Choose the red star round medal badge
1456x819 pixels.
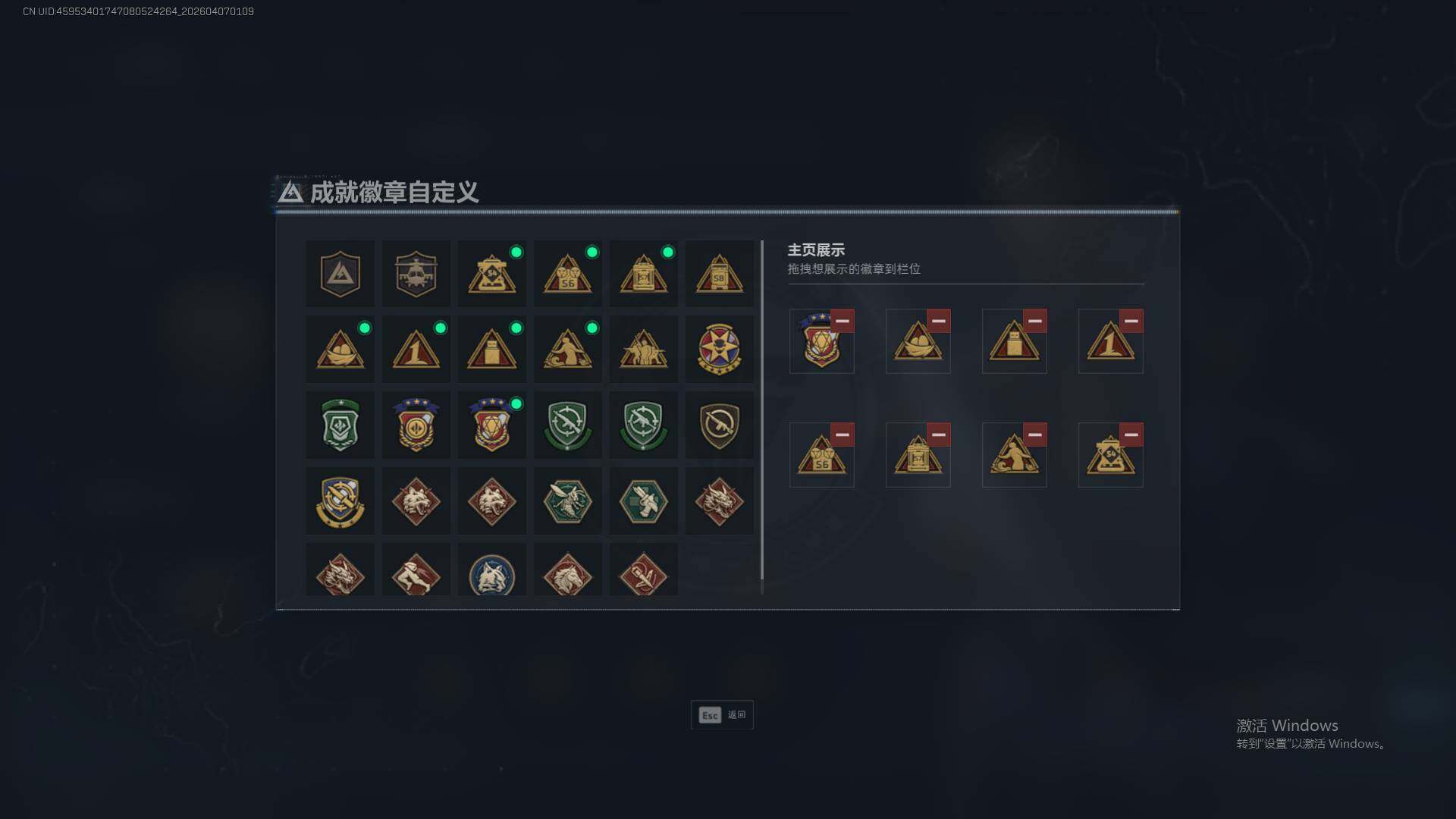pyautogui.click(x=719, y=350)
